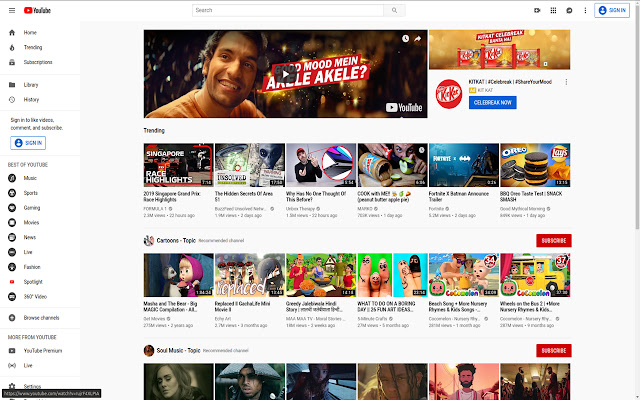The height and width of the screenshot is (400, 640).
Task: Select the News channel icon
Action: [12, 237]
